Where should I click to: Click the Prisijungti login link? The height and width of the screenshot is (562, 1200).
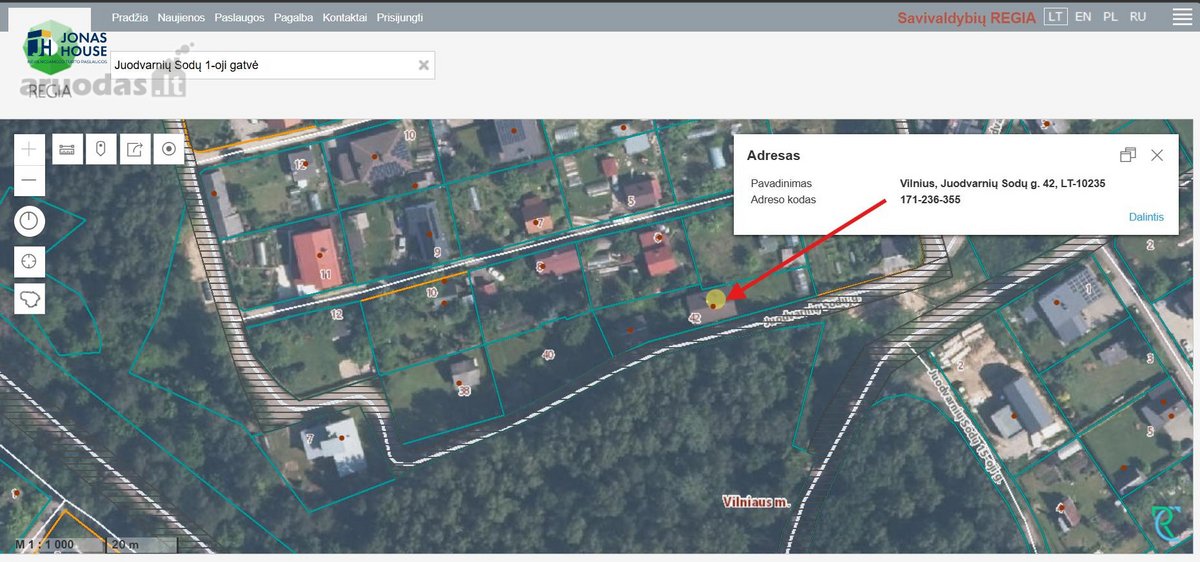pyautogui.click(x=399, y=18)
